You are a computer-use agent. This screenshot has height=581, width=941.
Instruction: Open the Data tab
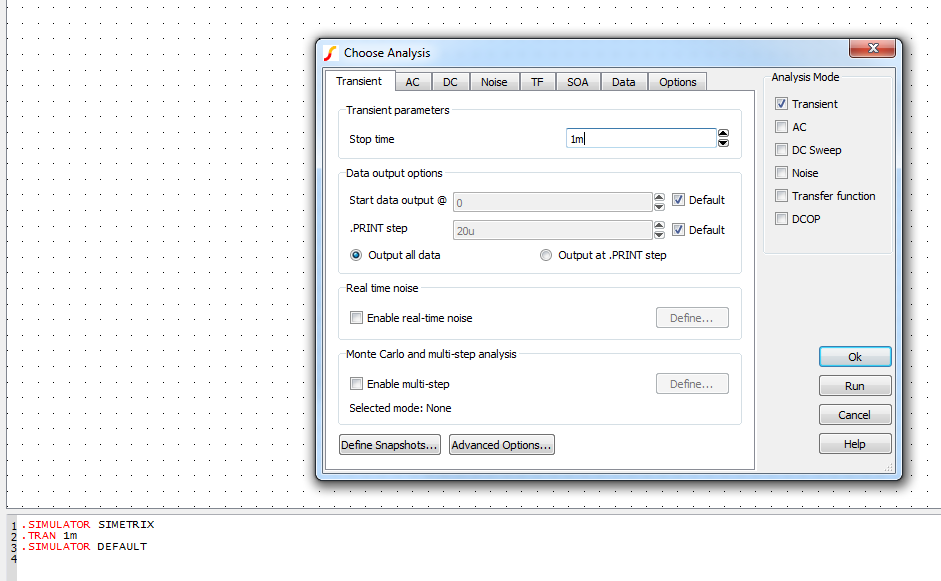coord(624,81)
